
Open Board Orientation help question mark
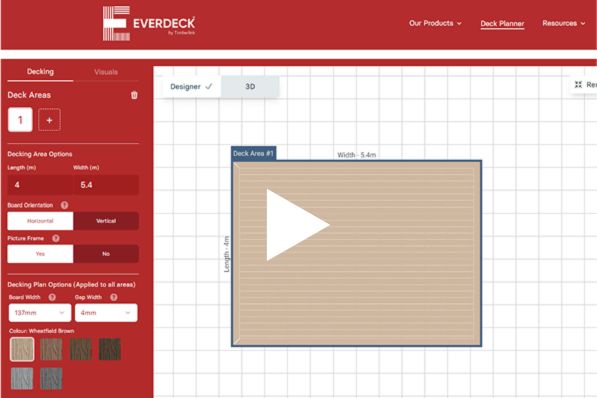click(64, 205)
